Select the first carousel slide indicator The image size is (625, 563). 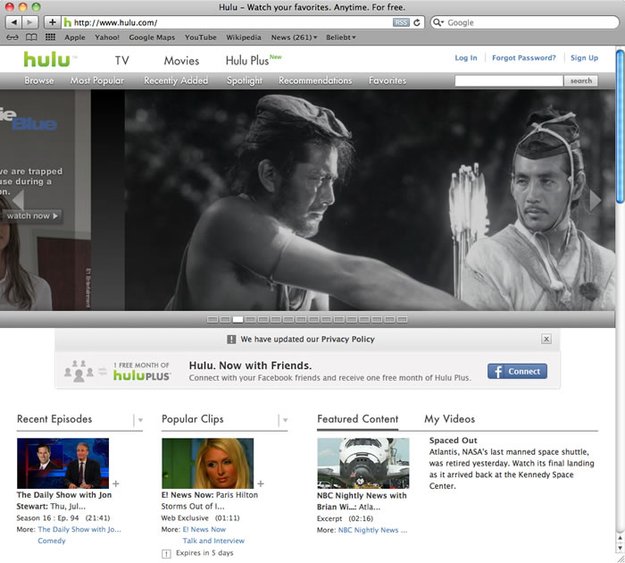(x=212, y=319)
